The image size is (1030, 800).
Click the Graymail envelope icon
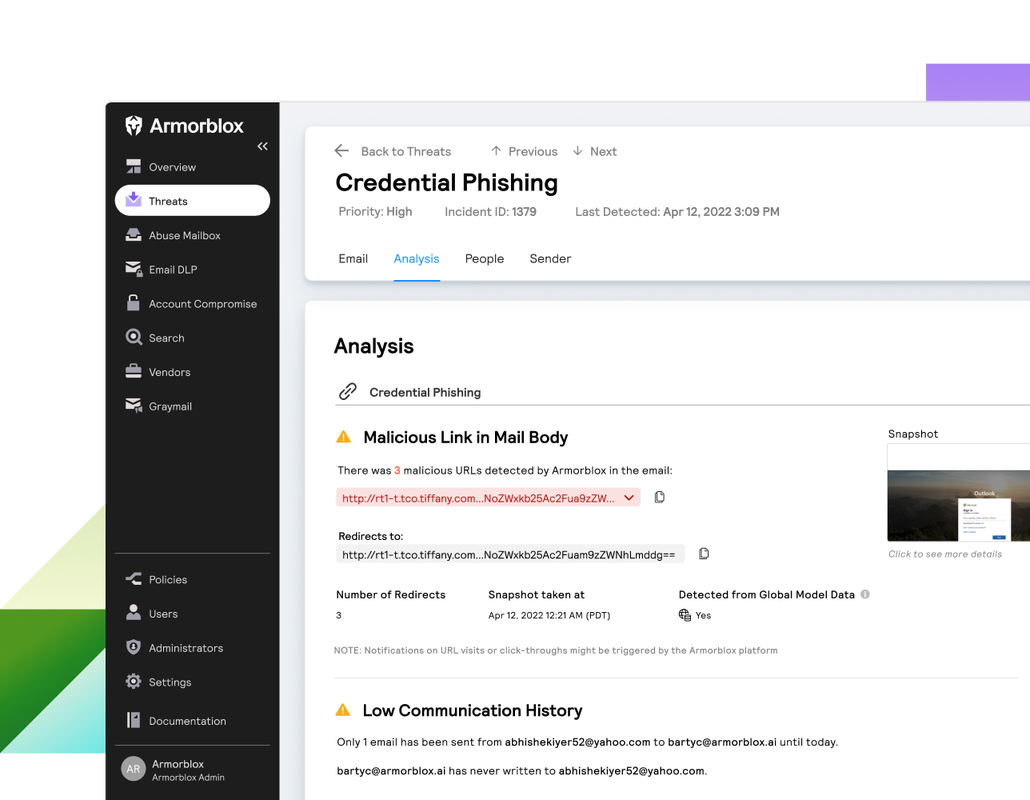point(134,406)
